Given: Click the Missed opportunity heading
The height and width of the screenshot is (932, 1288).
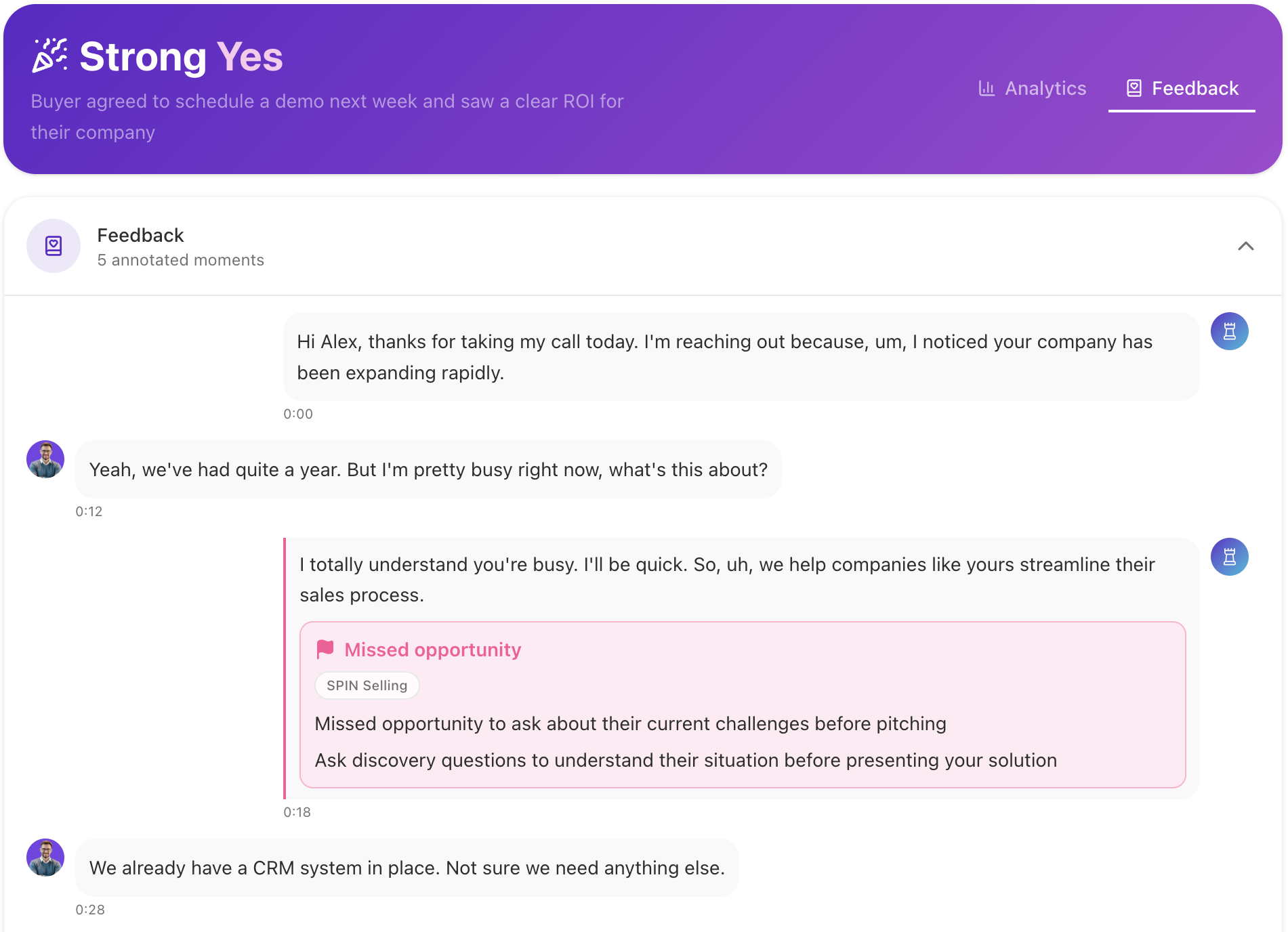Looking at the screenshot, I should [x=432, y=650].
